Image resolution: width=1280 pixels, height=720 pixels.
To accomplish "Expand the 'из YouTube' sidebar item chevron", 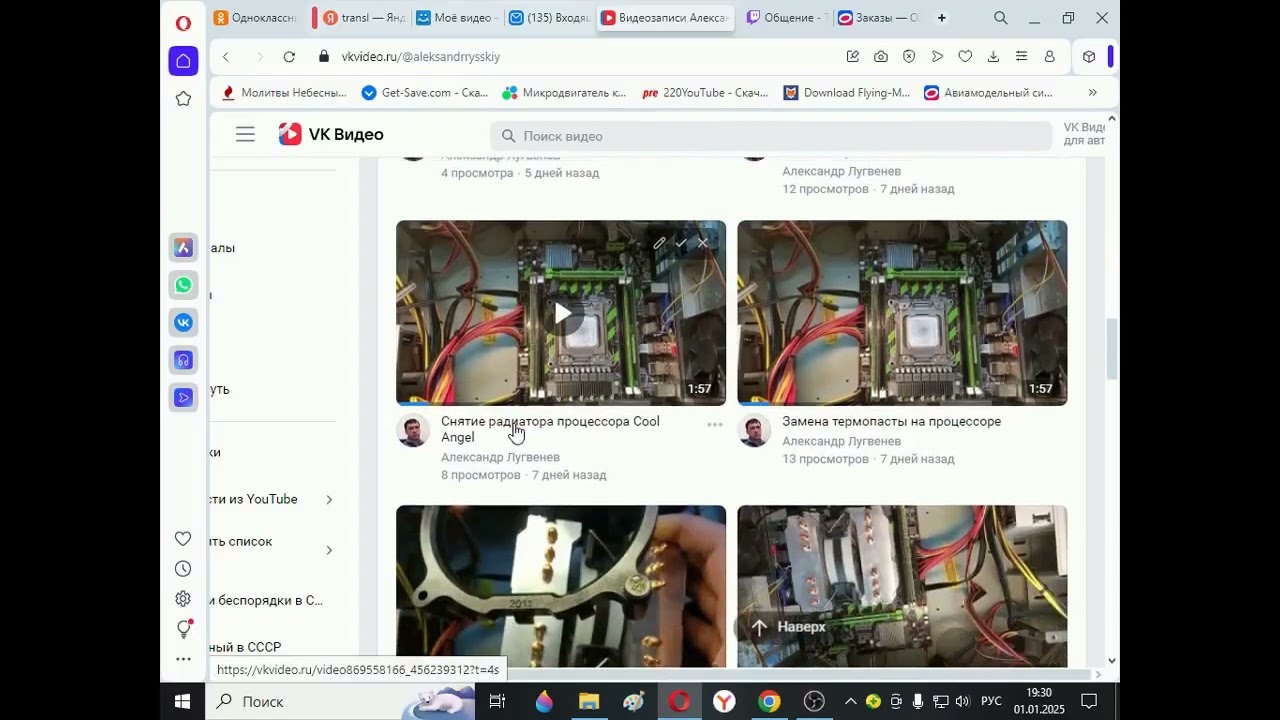I will [x=329, y=500].
